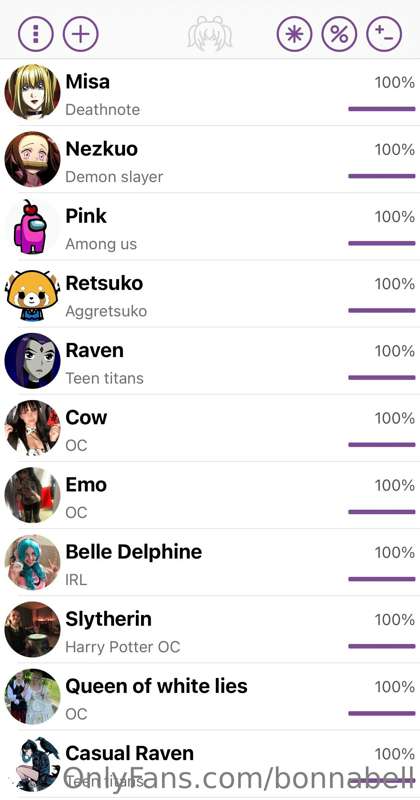Select the Nezkuo list entry

tap(210, 160)
